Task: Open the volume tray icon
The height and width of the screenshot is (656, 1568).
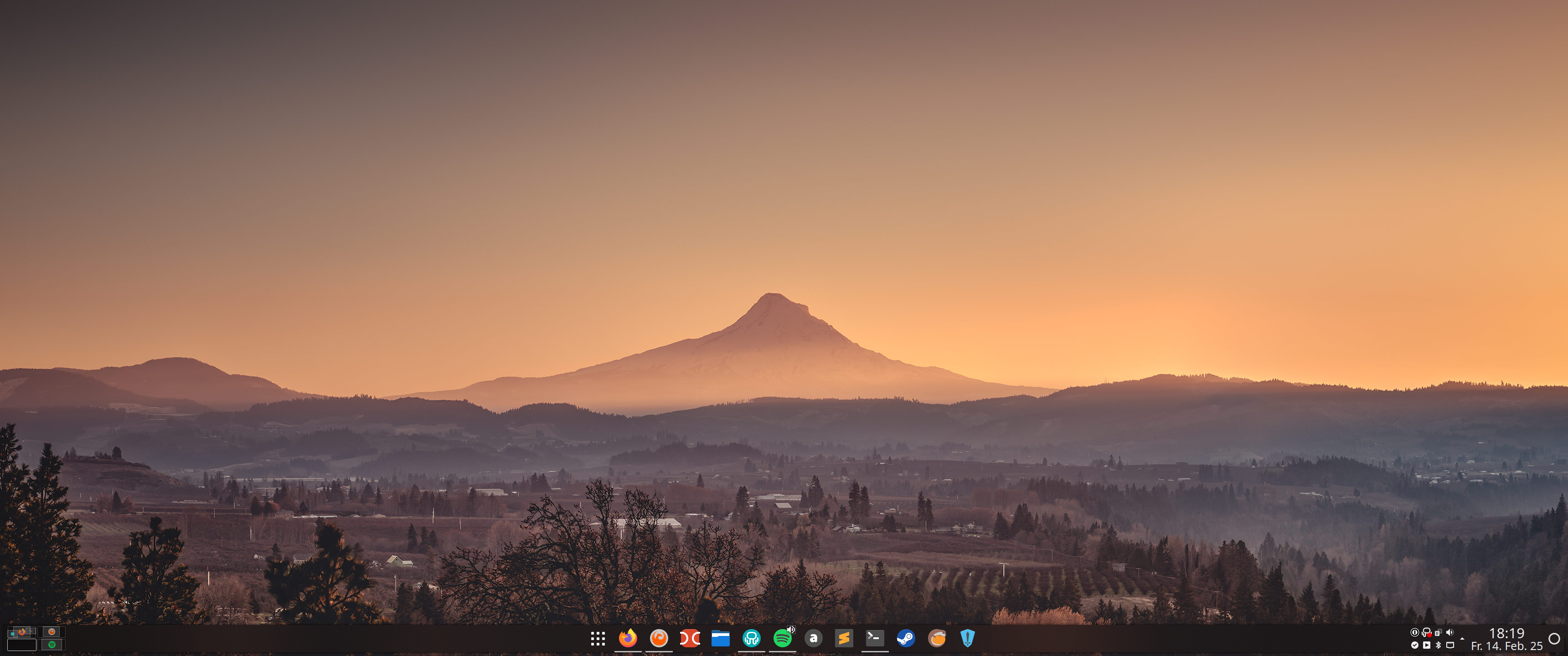Action: point(1450,632)
